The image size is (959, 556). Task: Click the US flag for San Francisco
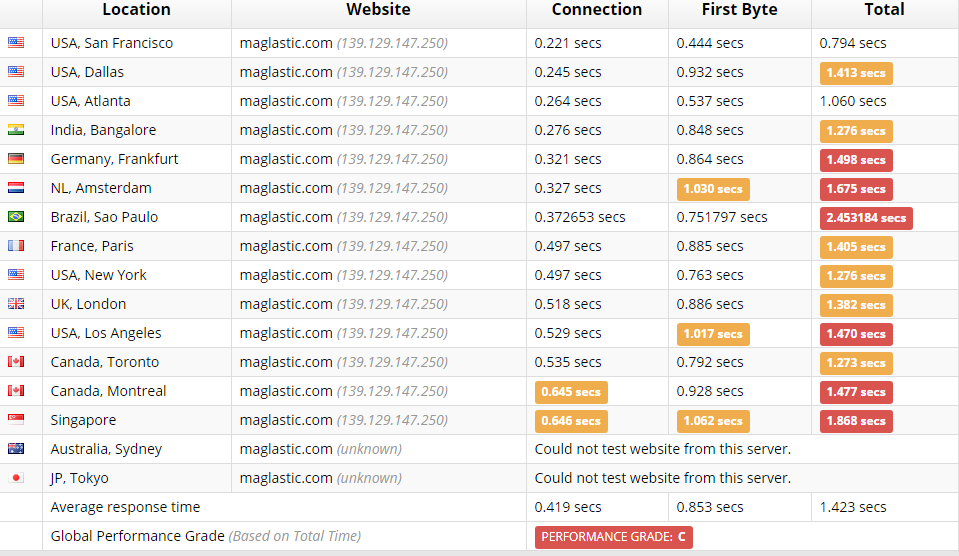point(16,42)
